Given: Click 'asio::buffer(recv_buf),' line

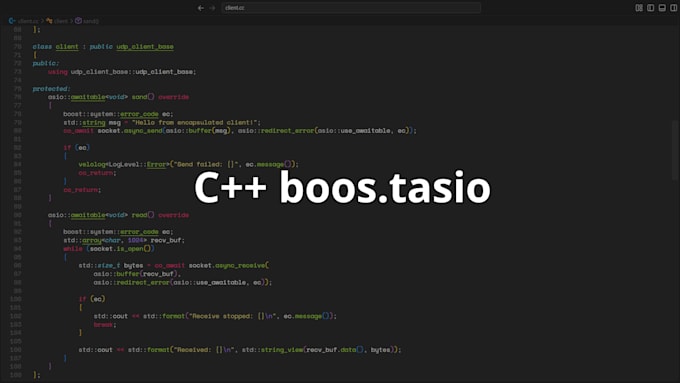Looking at the screenshot, I should tap(137, 274).
